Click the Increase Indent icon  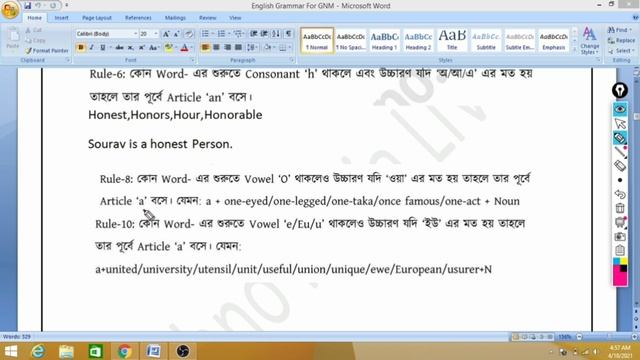[x=264, y=34]
